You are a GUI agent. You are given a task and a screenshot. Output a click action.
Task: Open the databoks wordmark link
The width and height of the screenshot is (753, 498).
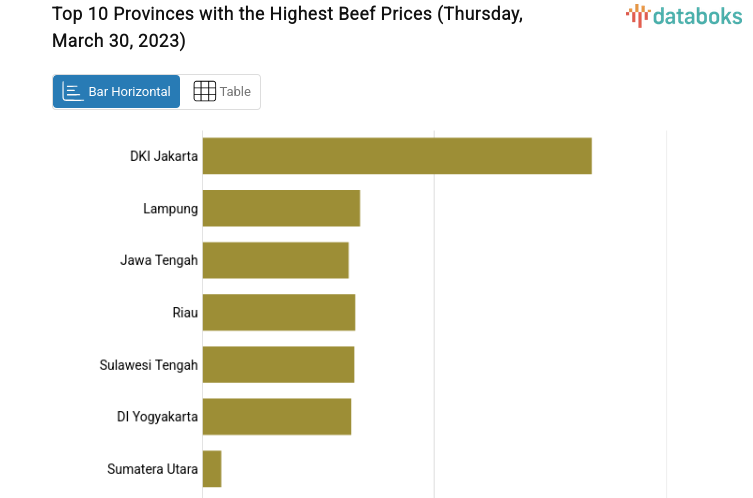click(x=696, y=15)
